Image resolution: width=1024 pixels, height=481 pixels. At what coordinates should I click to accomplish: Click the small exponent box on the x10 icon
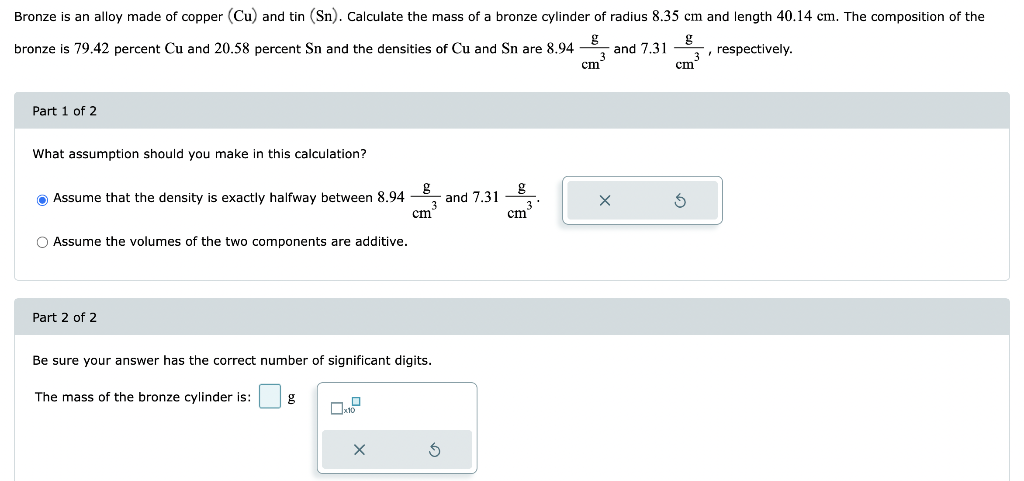(x=356, y=401)
